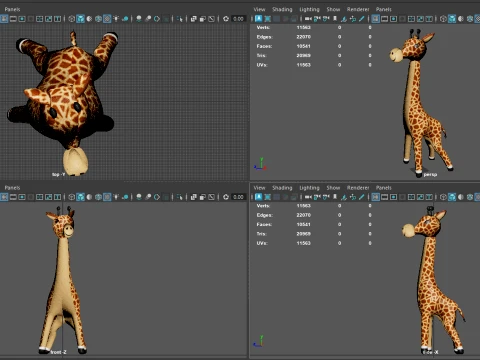Viewport: 480px width, 360px height.
Task: Open the Renderer menu in the persp panel
Action: [x=358, y=9]
